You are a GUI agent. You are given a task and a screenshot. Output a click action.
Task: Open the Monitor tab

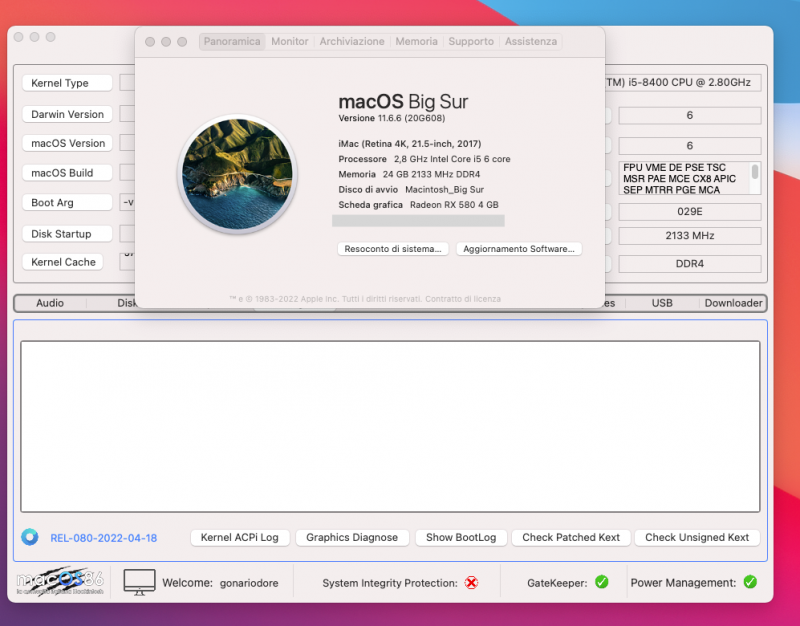[290, 41]
